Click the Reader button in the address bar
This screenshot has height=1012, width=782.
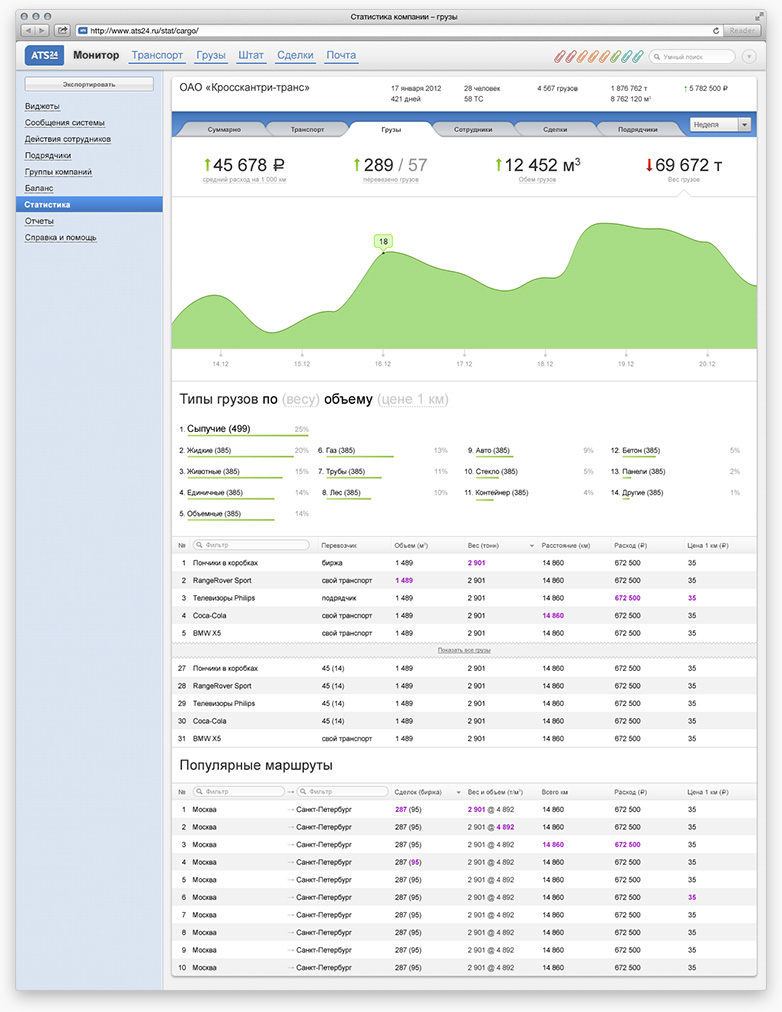[x=742, y=30]
